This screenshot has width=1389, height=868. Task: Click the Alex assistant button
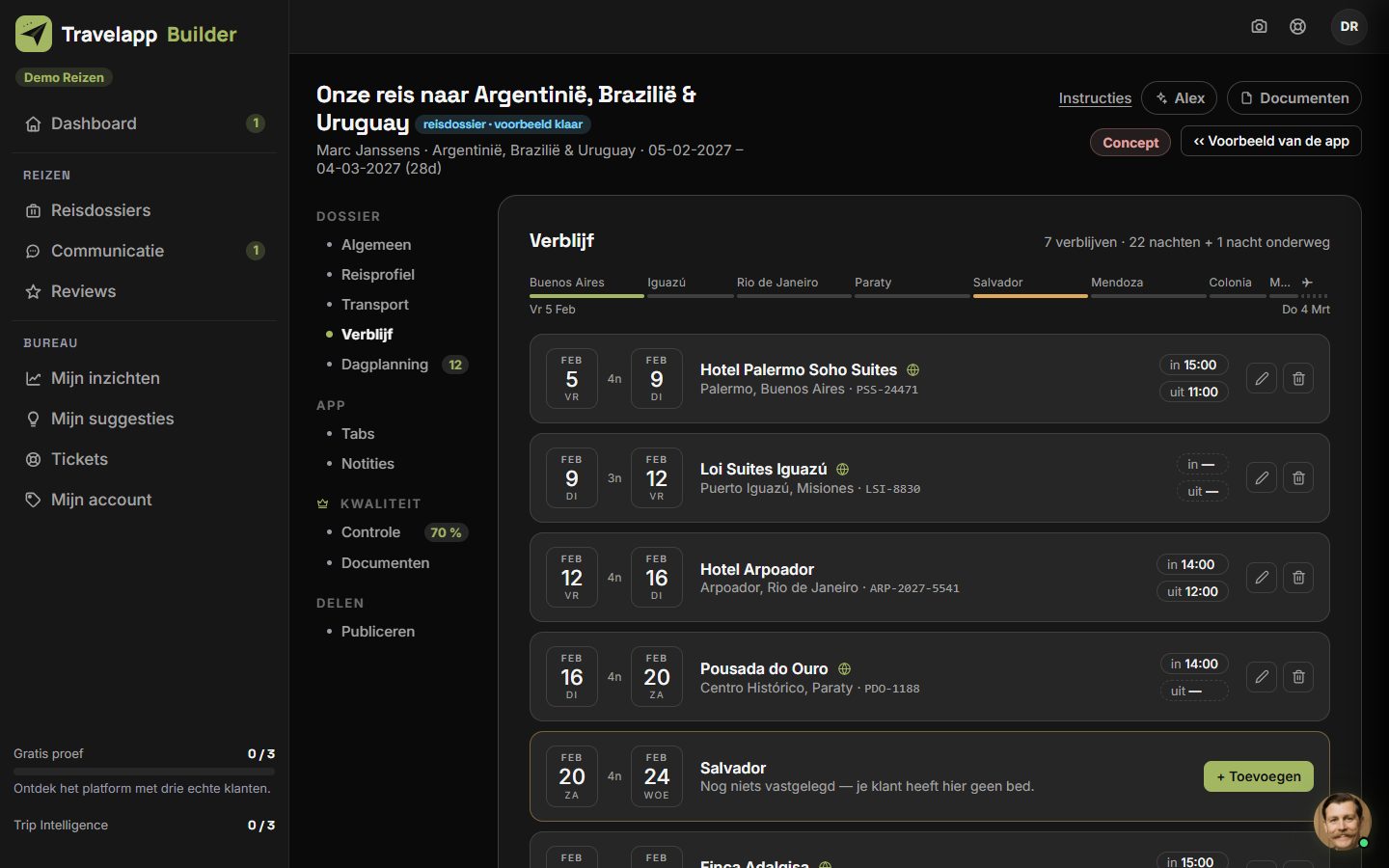[x=1179, y=98]
